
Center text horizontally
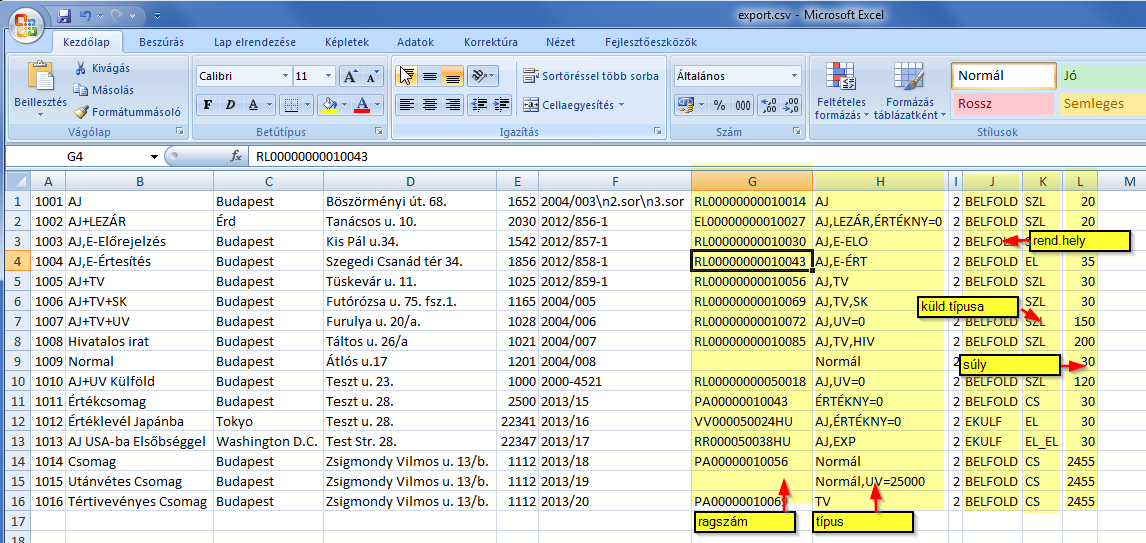(430, 105)
